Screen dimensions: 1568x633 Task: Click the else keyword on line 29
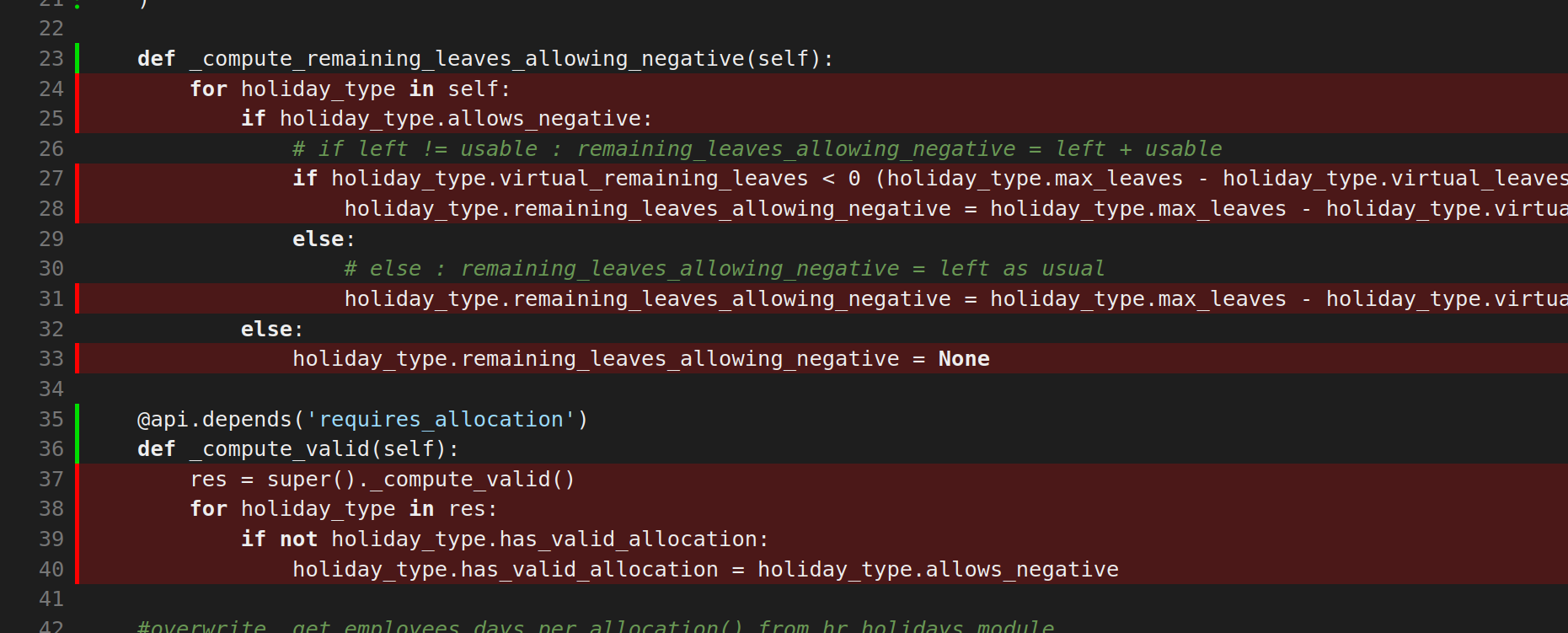click(318, 239)
